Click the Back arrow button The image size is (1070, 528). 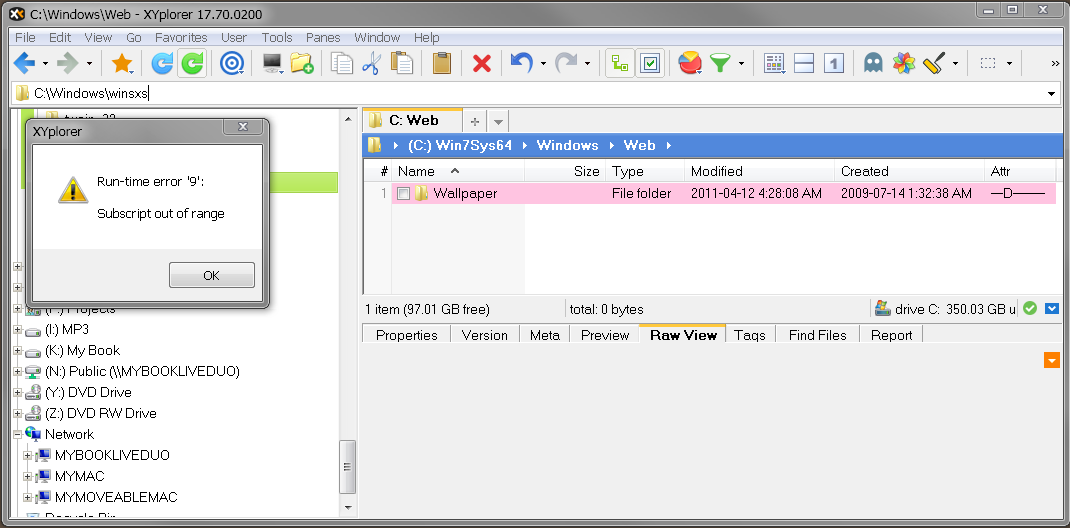pyautogui.click(x=24, y=64)
